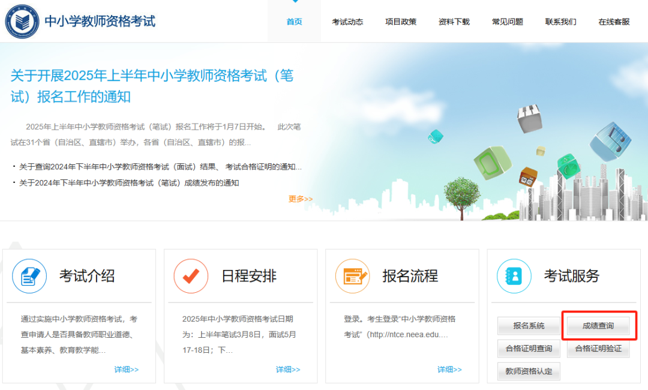This screenshot has height=390, width=648.
Task: Click the NTCE site logo emblem
Action: pos(22,21)
